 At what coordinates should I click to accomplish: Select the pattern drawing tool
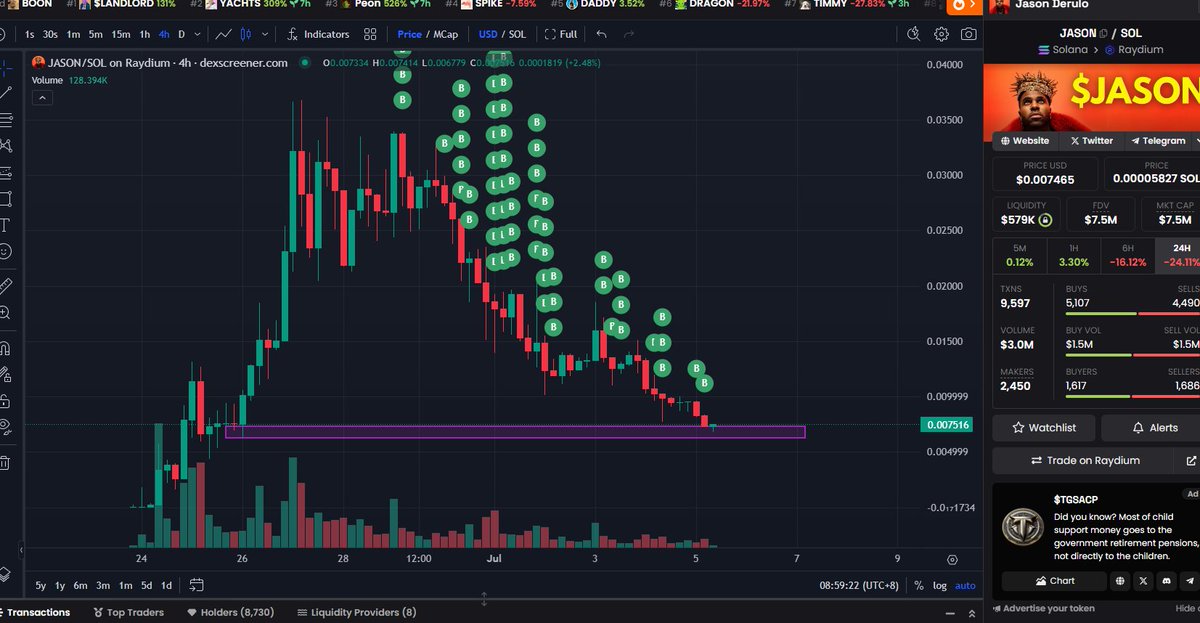point(6,146)
